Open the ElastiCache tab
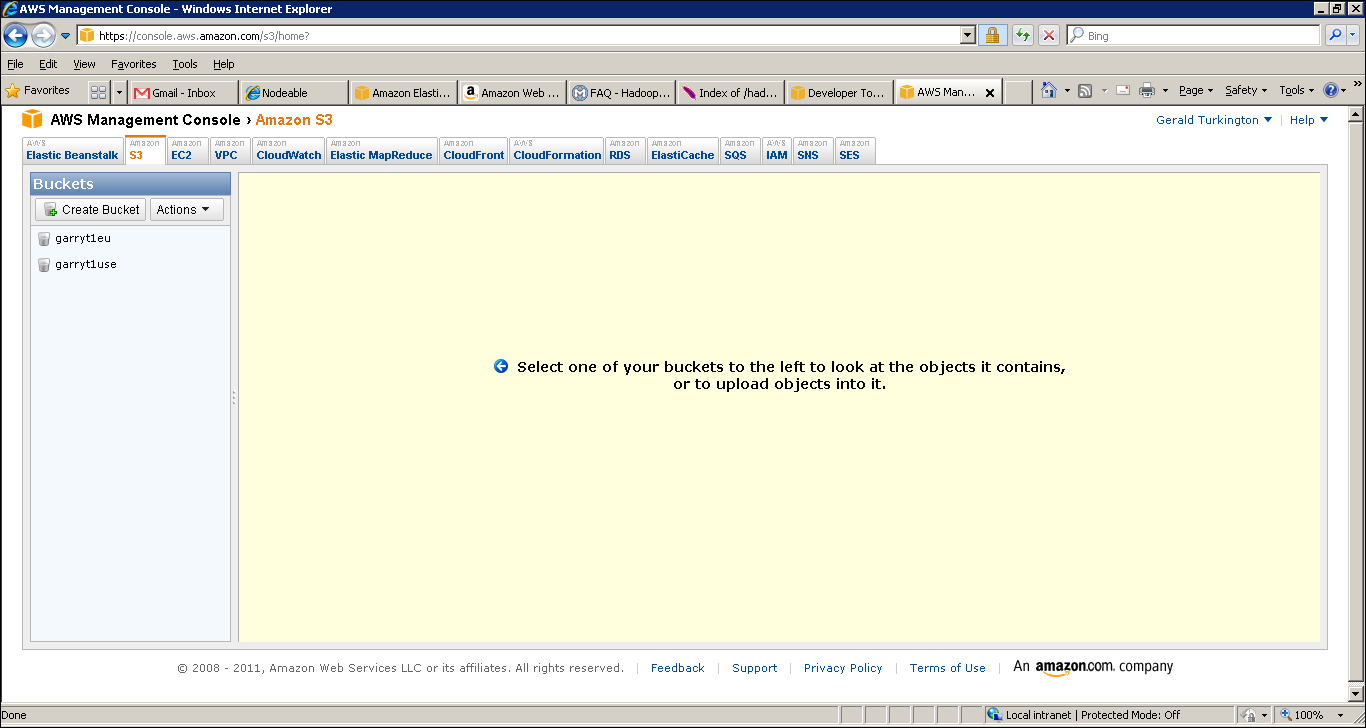 click(x=683, y=151)
